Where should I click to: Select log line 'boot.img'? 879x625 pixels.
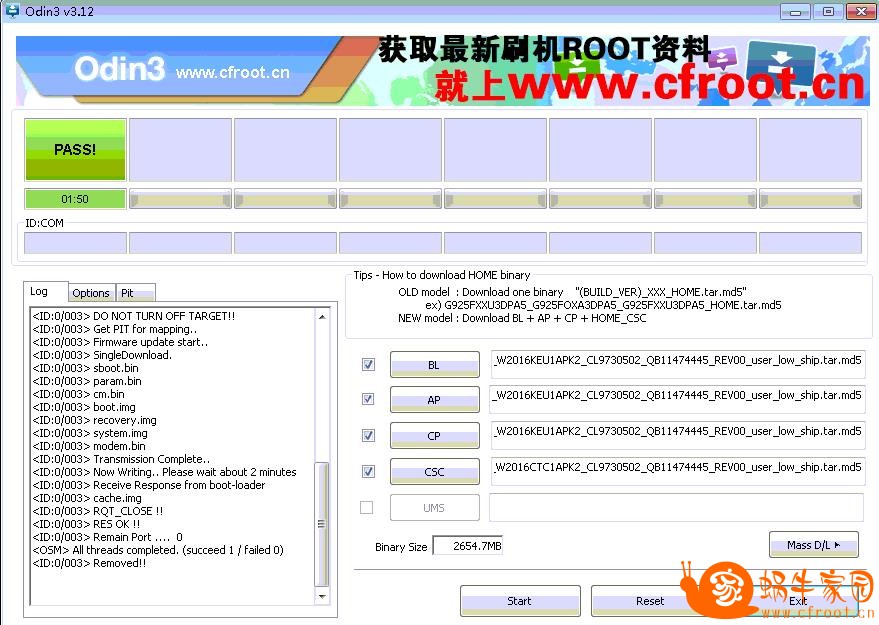84,407
